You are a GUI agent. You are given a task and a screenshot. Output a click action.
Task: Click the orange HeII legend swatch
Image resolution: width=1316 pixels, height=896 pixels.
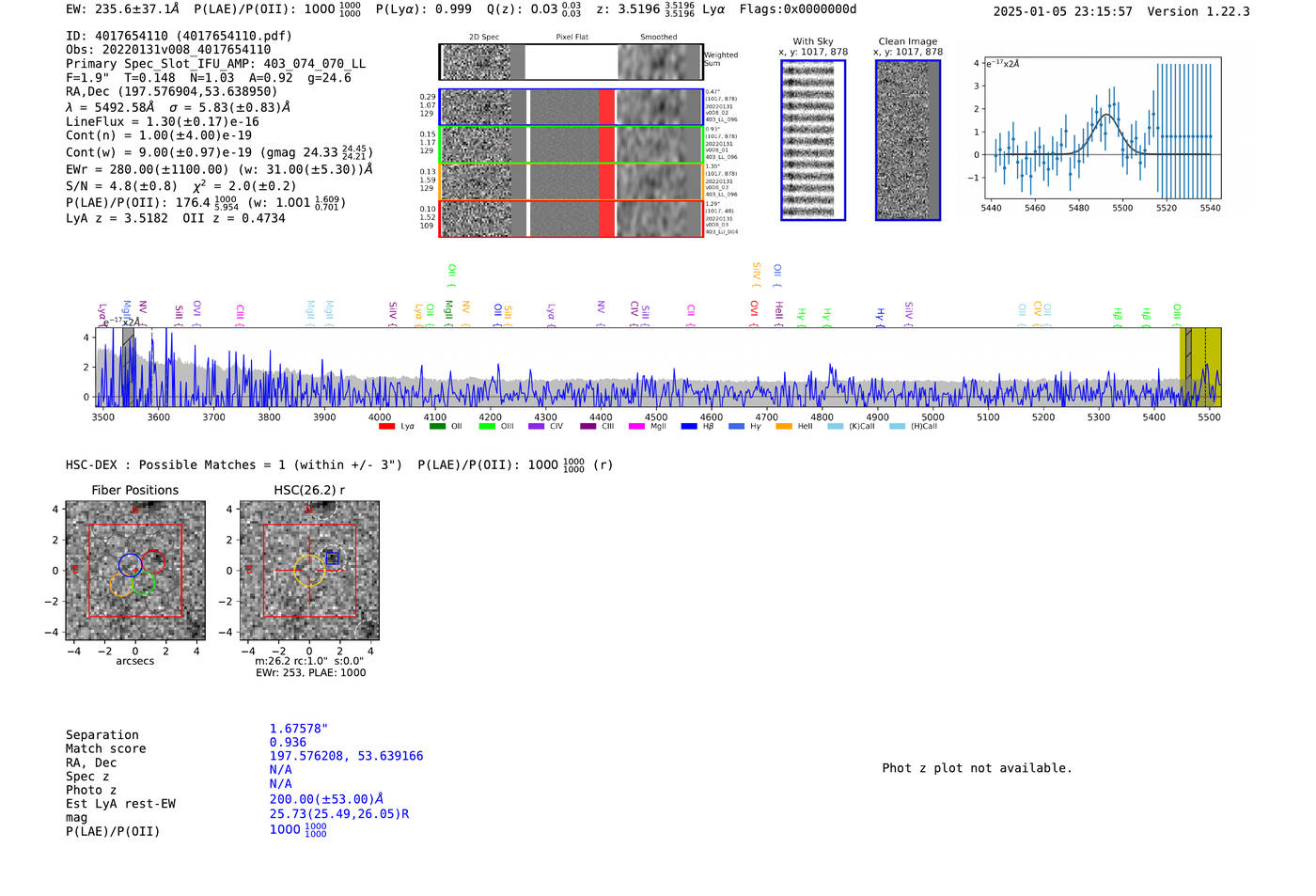pyautogui.click(x=784, y=427)
